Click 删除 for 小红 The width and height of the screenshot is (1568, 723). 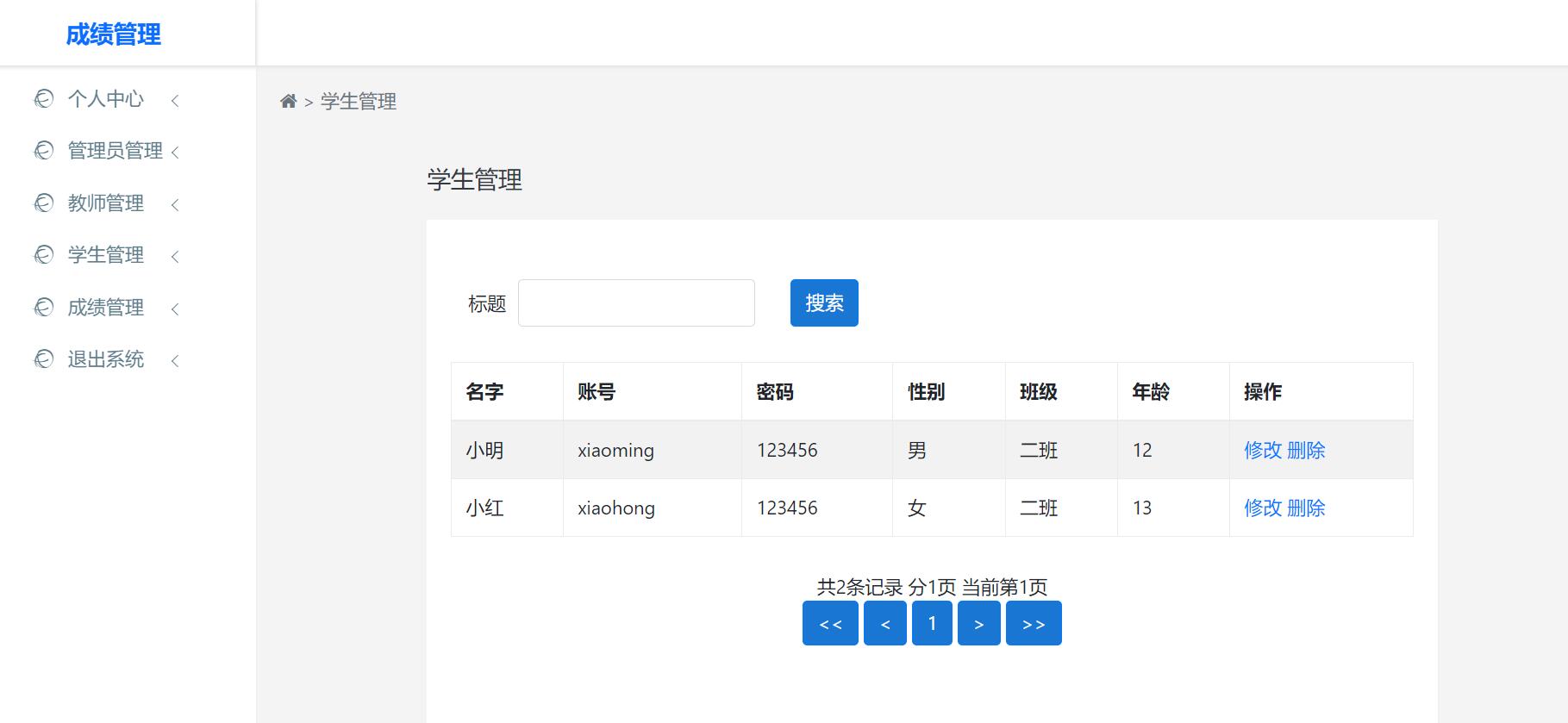tap(1306, 508)
